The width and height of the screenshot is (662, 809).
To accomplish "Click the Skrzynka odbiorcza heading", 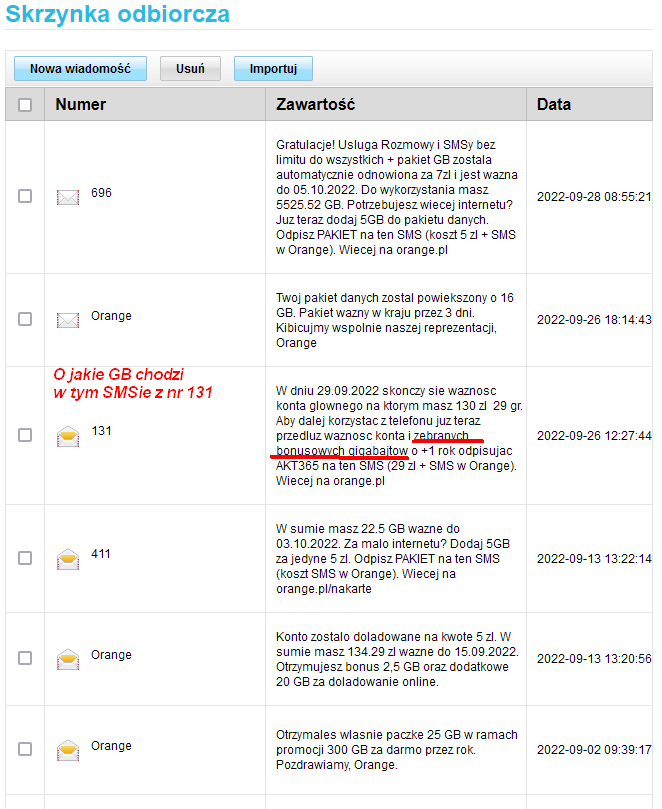I will (x=118, y=15).
